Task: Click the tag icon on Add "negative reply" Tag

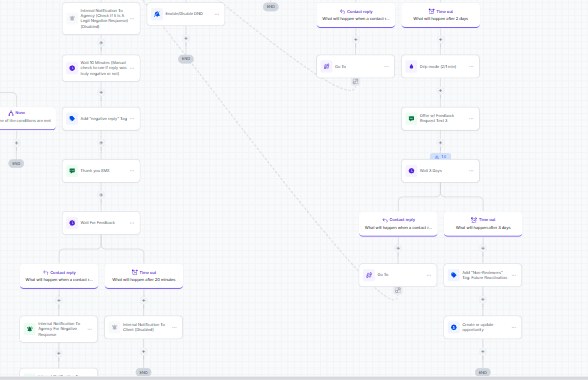Action: (x=72, y=119)
